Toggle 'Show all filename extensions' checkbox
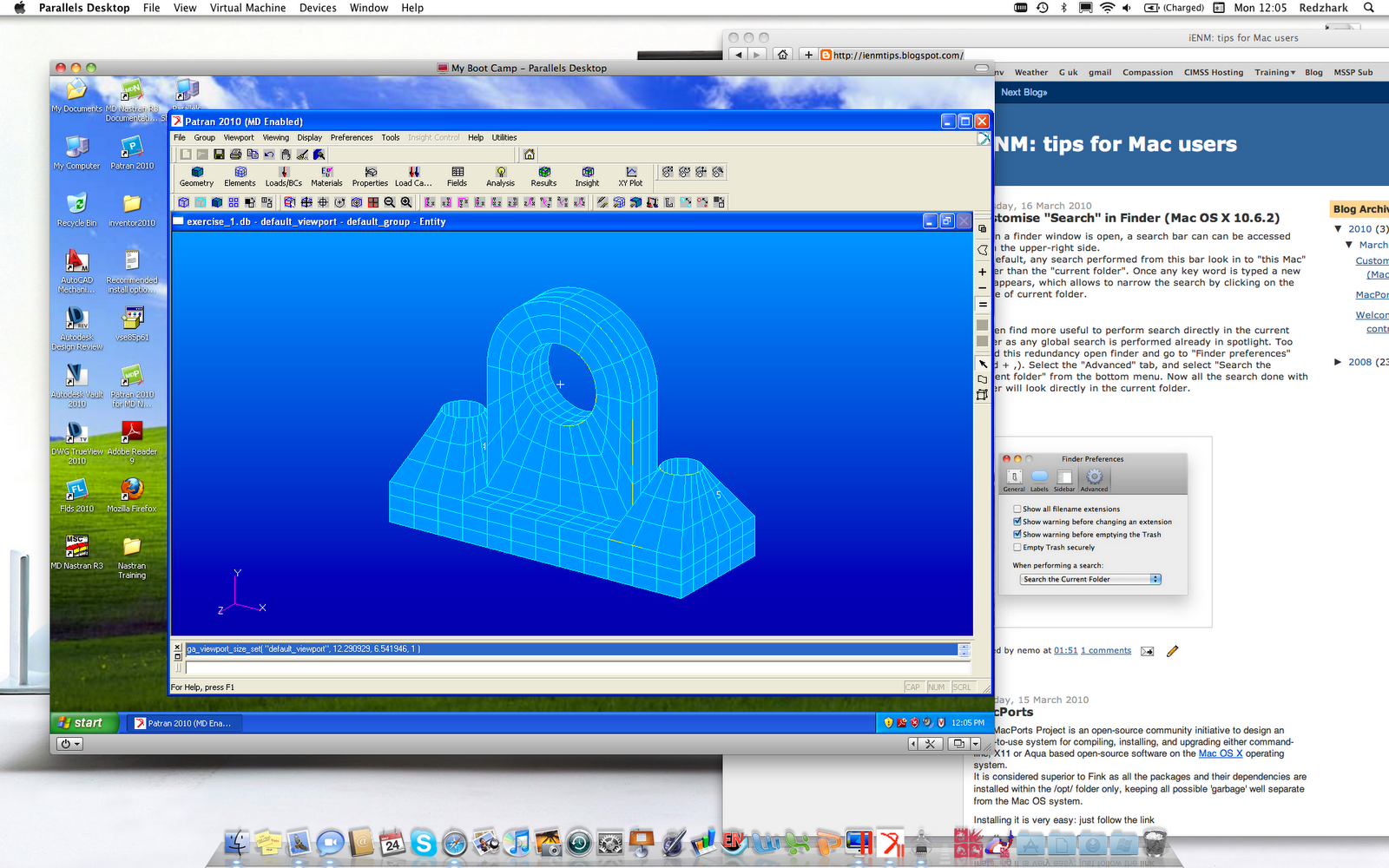This screenshot has width=1389, height=868. pos(1017,509)
